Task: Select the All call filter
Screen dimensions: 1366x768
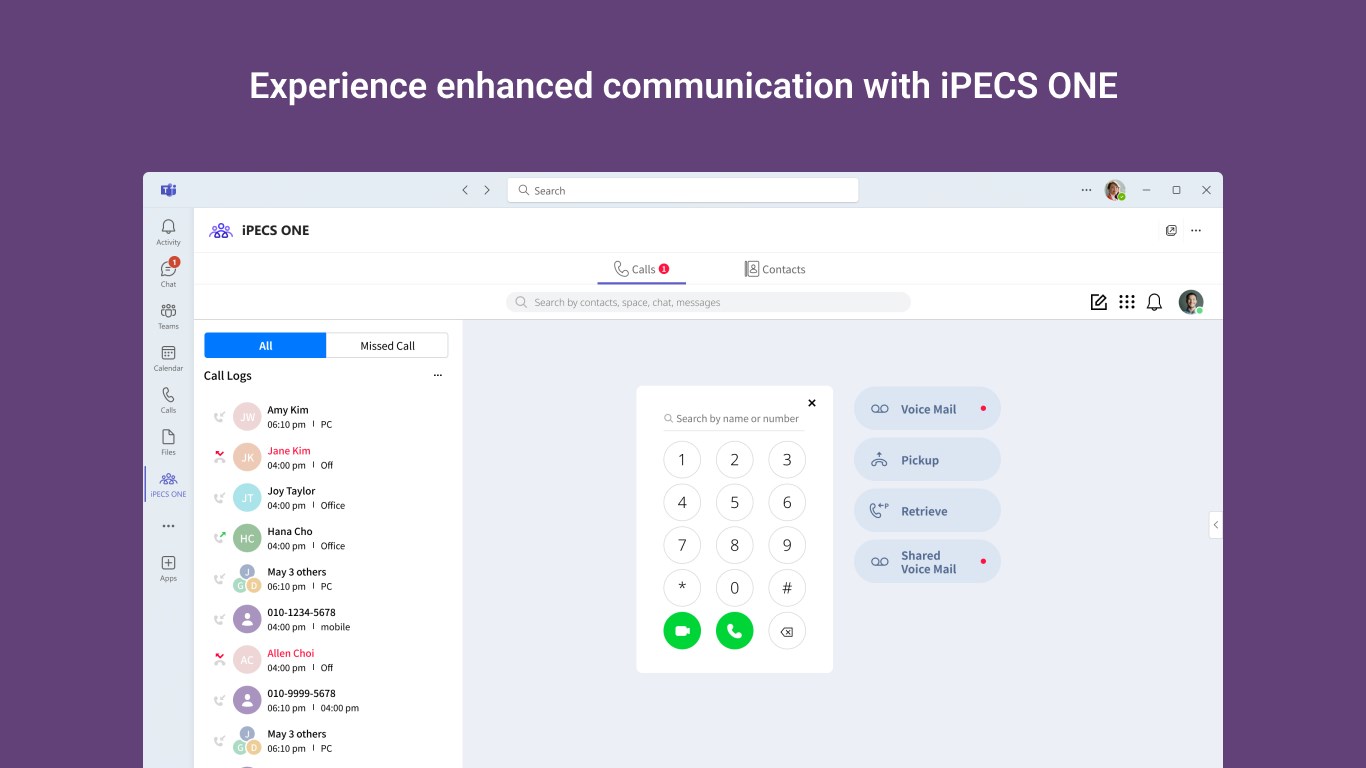Action: pyautogui.click(x=265, y=345)
